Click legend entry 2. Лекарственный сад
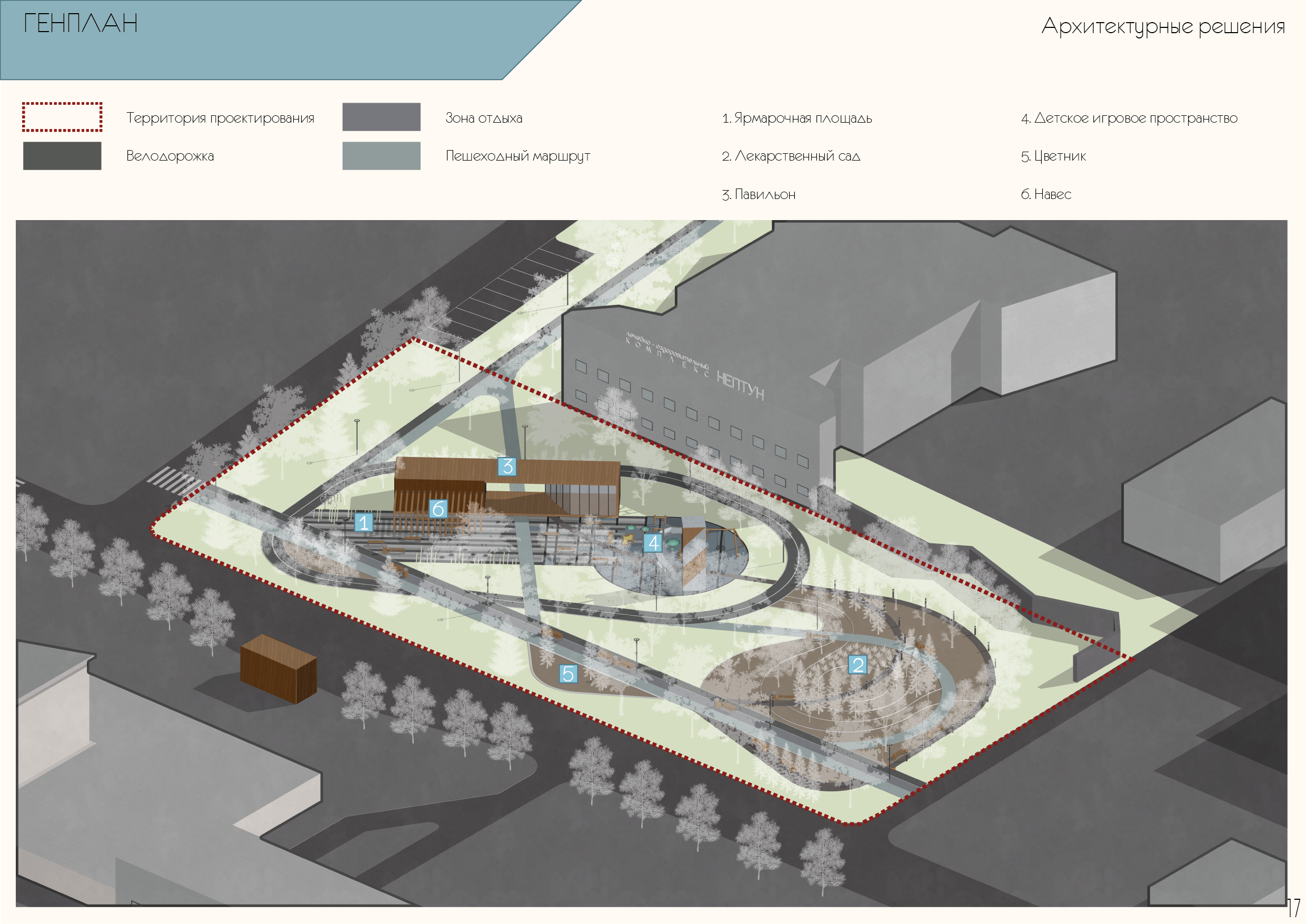Viewport: 1306px width, 924px height. [x=791, y=156]
